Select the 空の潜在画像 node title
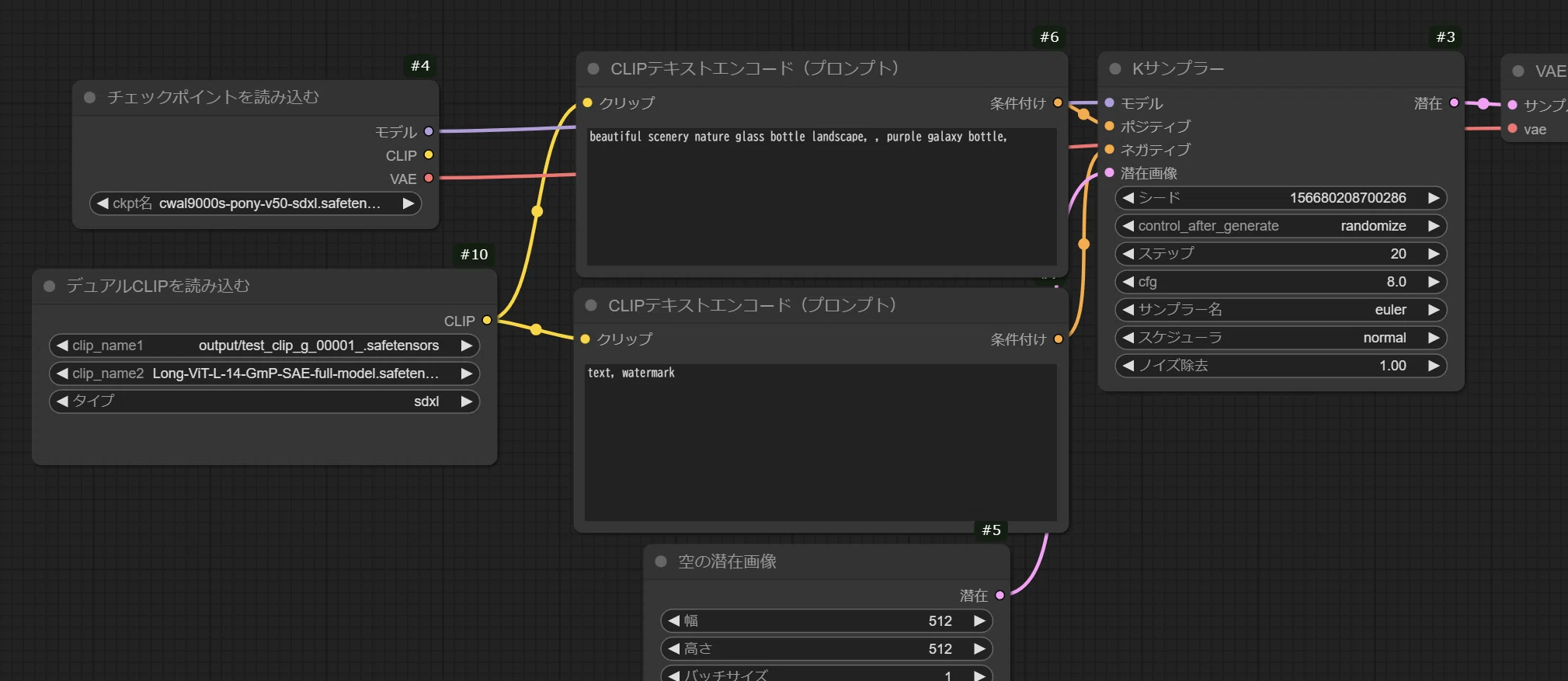Screen dimensions: 1568x681 click(x=727, y=561)
